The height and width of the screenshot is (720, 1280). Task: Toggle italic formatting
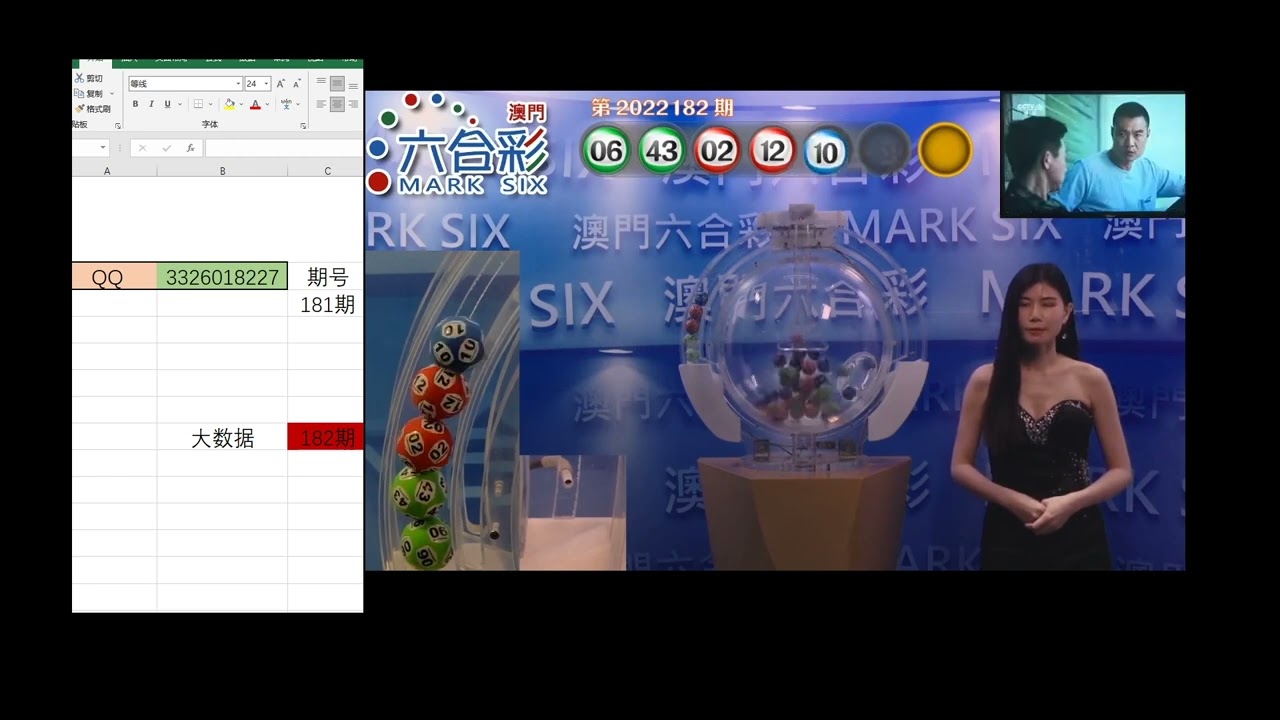[x=151, y=104]
